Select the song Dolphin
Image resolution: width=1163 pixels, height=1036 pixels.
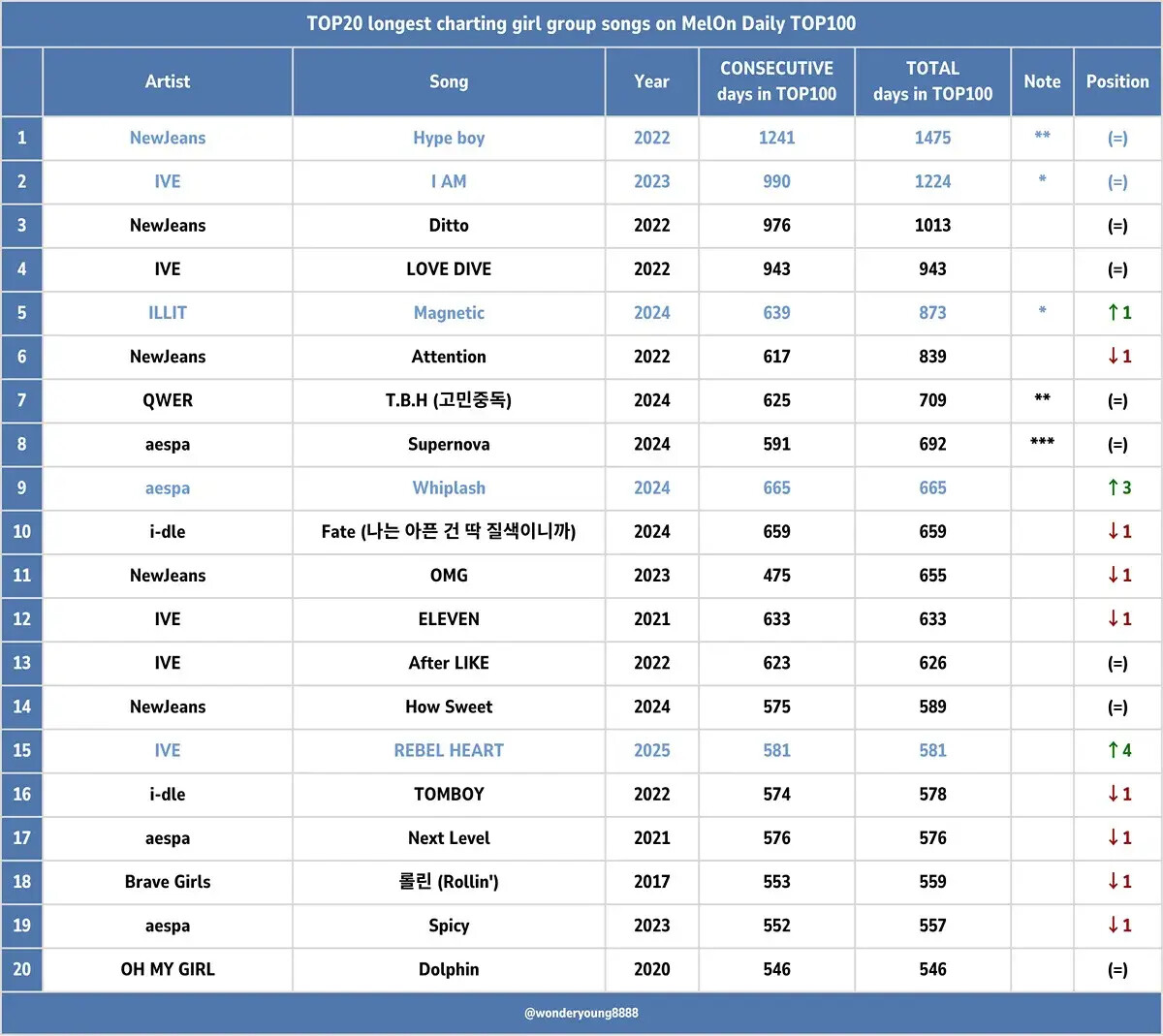click(449, 969)
